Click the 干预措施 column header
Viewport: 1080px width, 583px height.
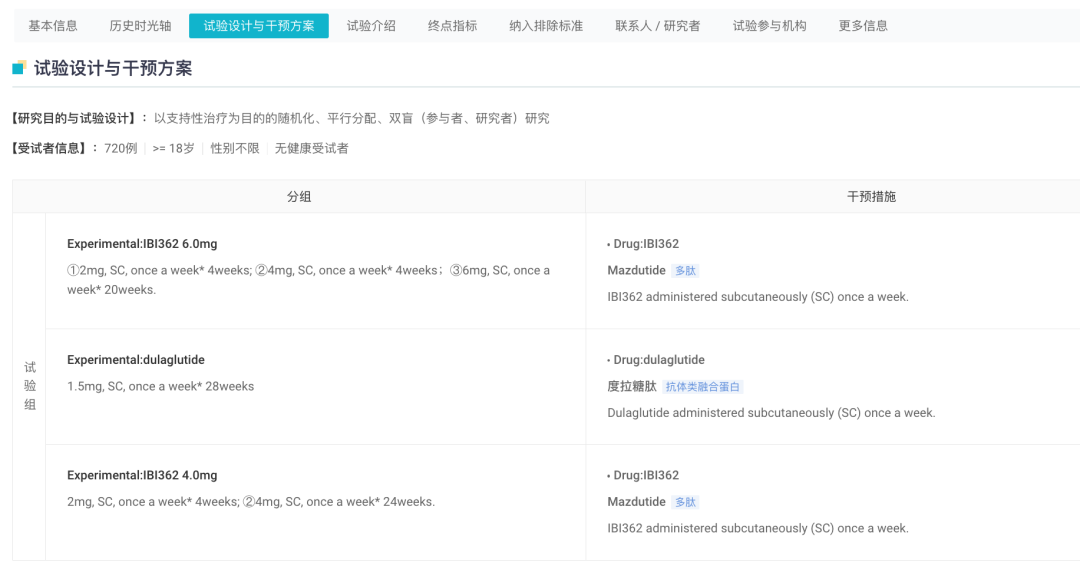(x=871, y=196)
